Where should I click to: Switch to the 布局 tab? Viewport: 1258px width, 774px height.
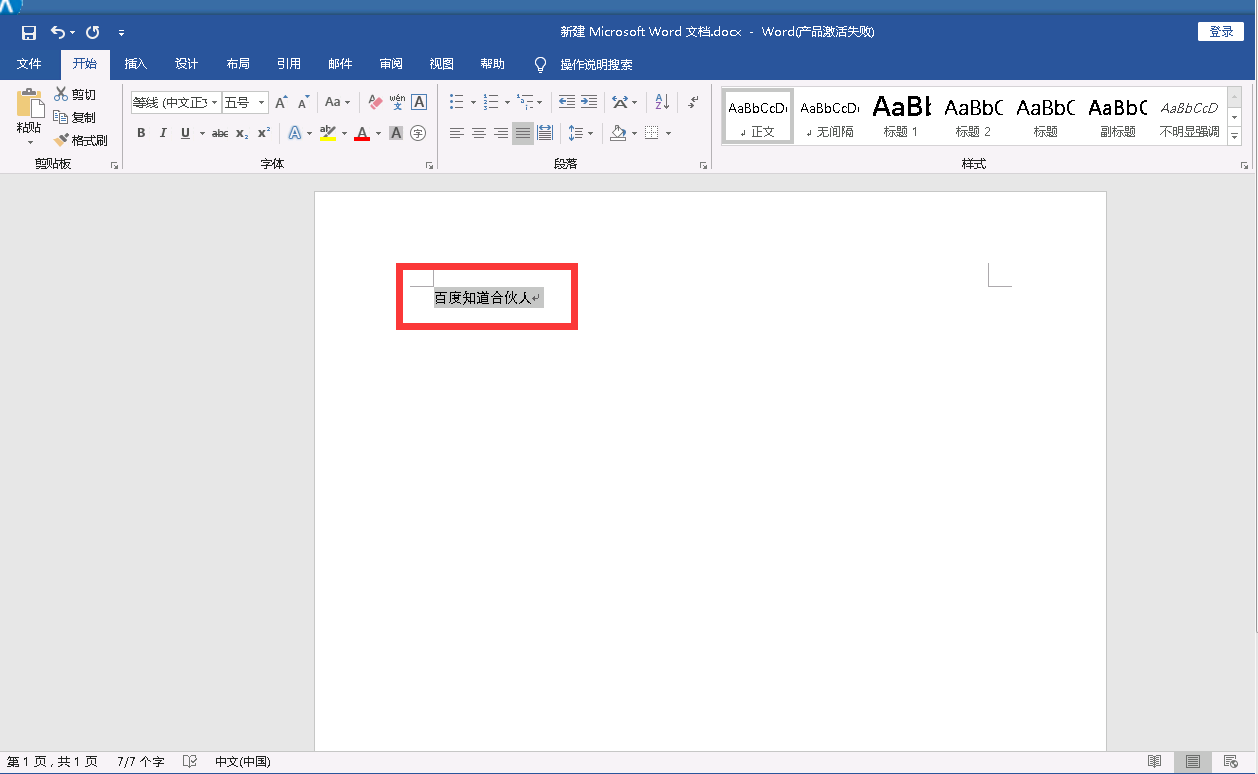pos(238,64)
